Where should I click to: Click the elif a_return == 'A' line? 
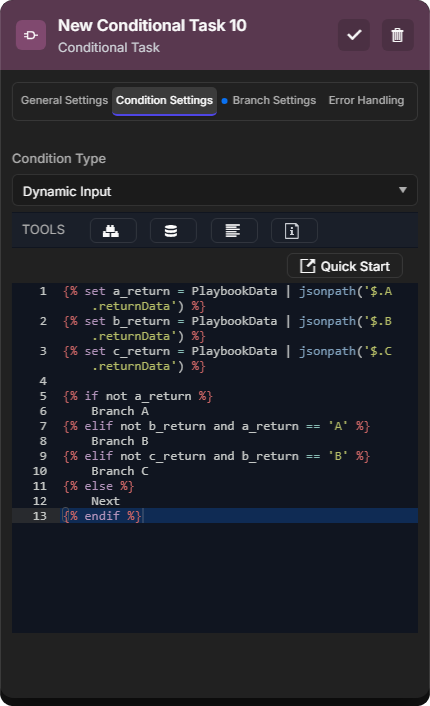tap(217, 426)
